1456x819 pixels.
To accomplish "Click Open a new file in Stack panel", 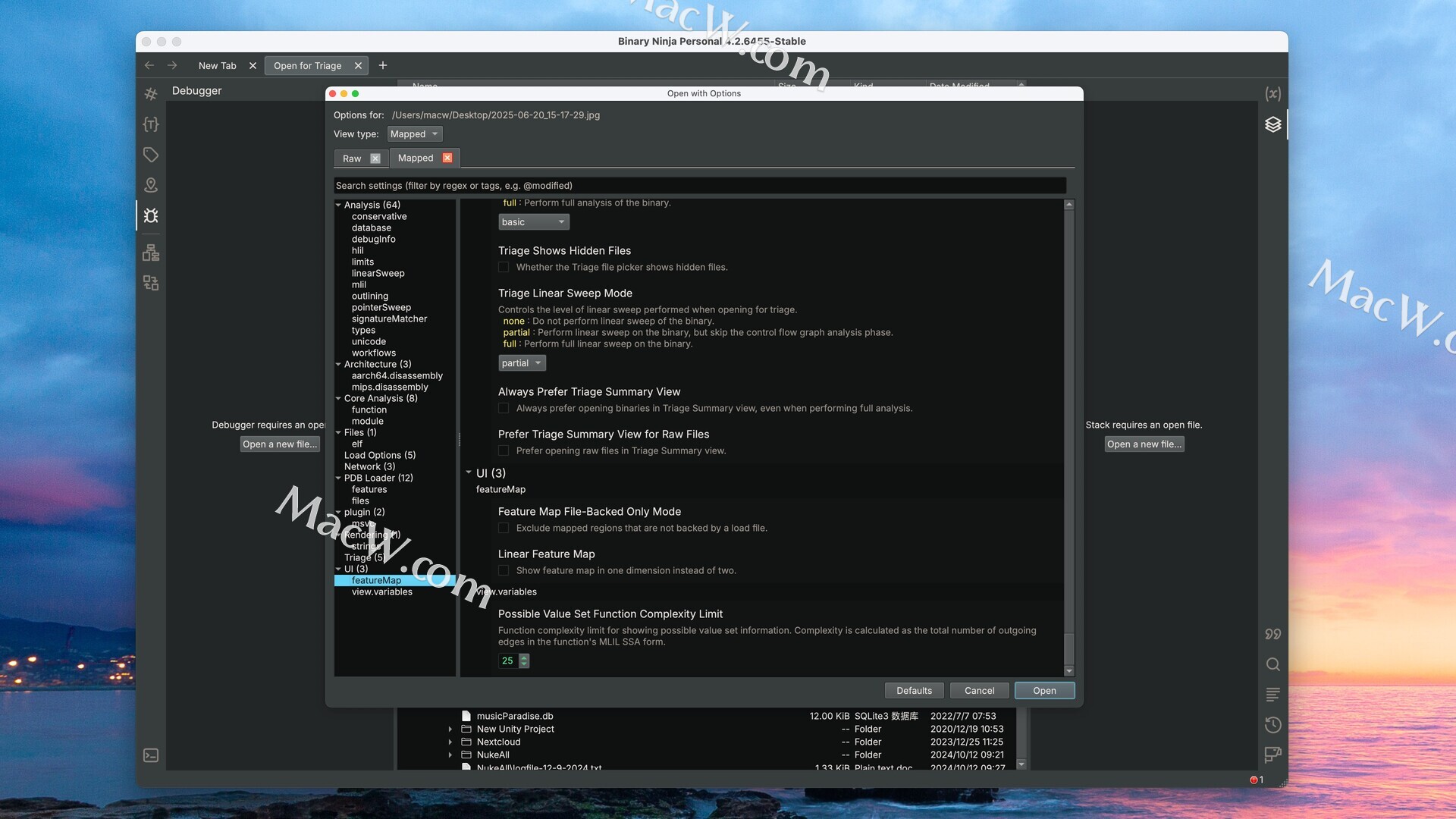I will point(1144,444).
